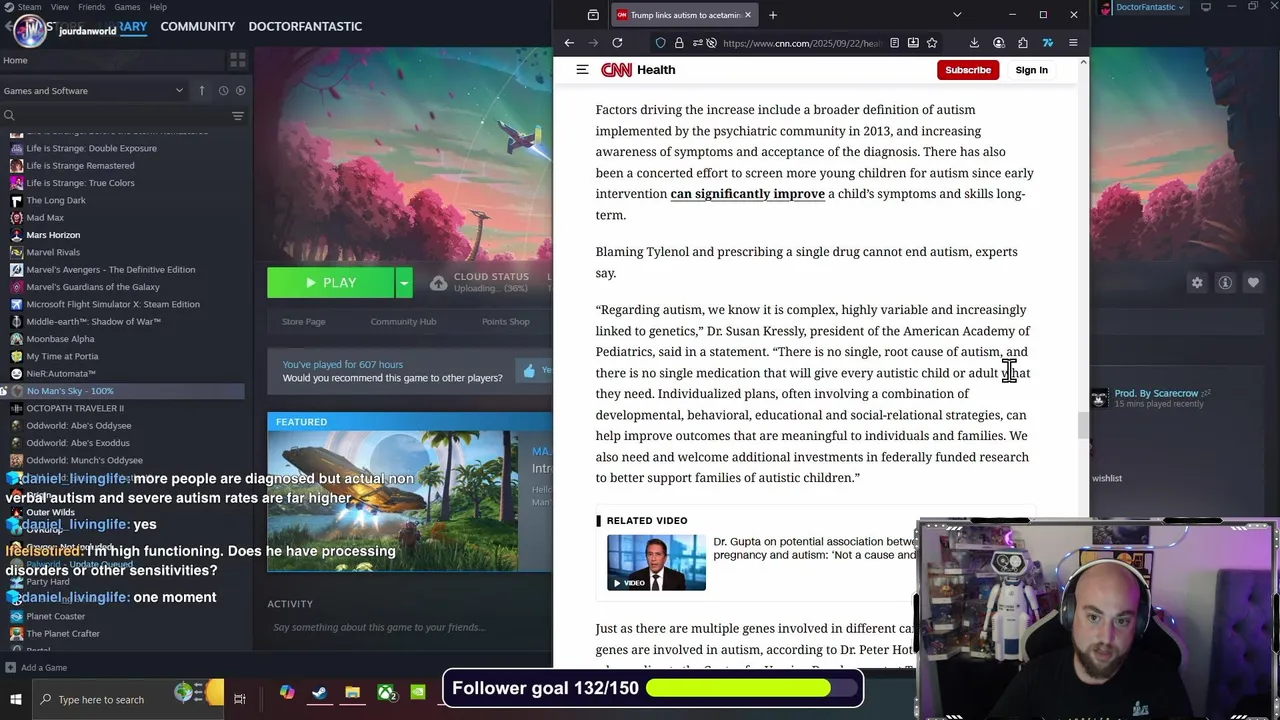Show recent games clock icon
The height and width of the screenshot is (720, 1280).
point(223,90)
